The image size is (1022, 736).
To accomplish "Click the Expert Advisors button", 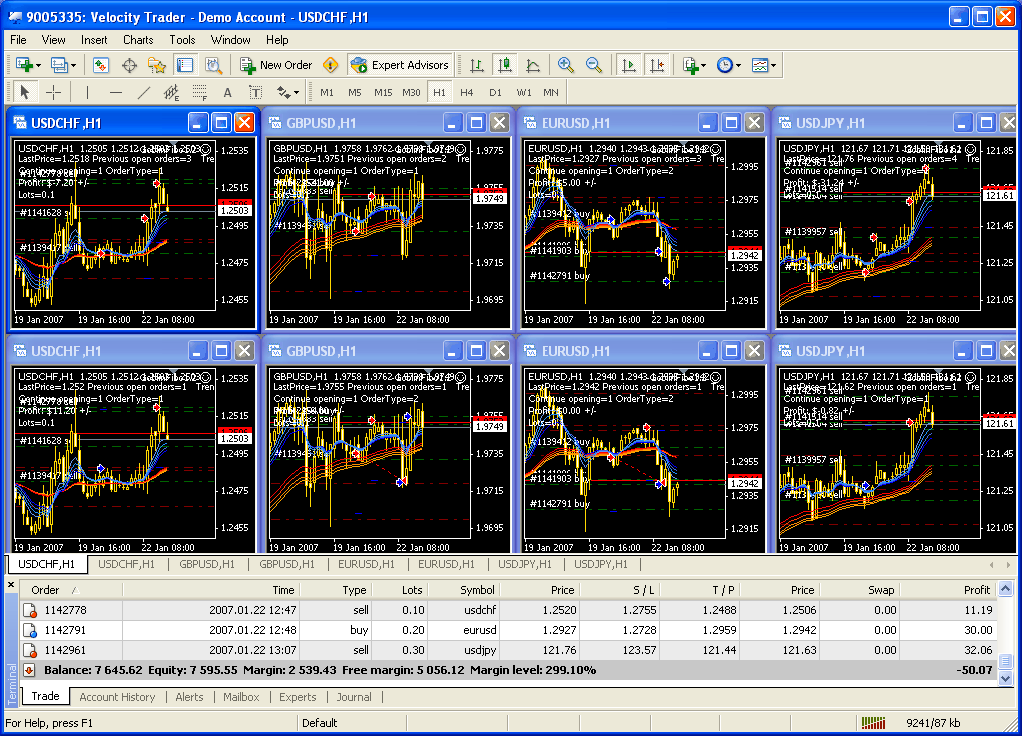I will pos(400,65).
